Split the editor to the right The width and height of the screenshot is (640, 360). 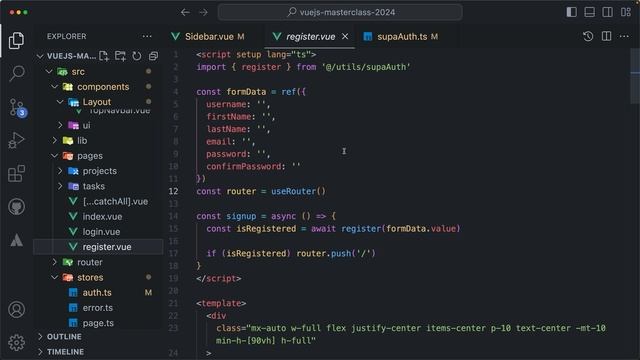607,36
